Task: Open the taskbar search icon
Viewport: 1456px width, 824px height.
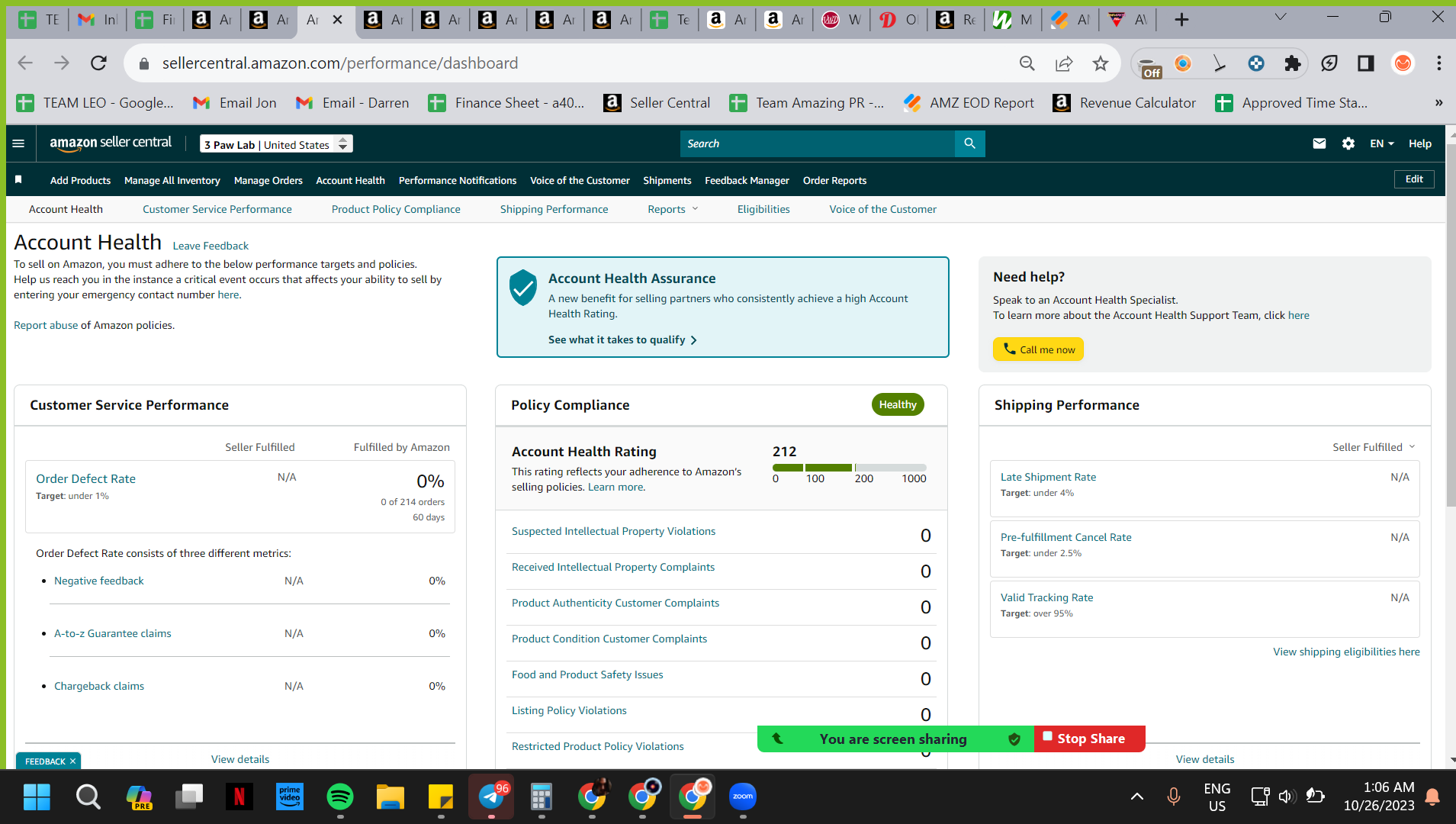Action: point(88,797)
